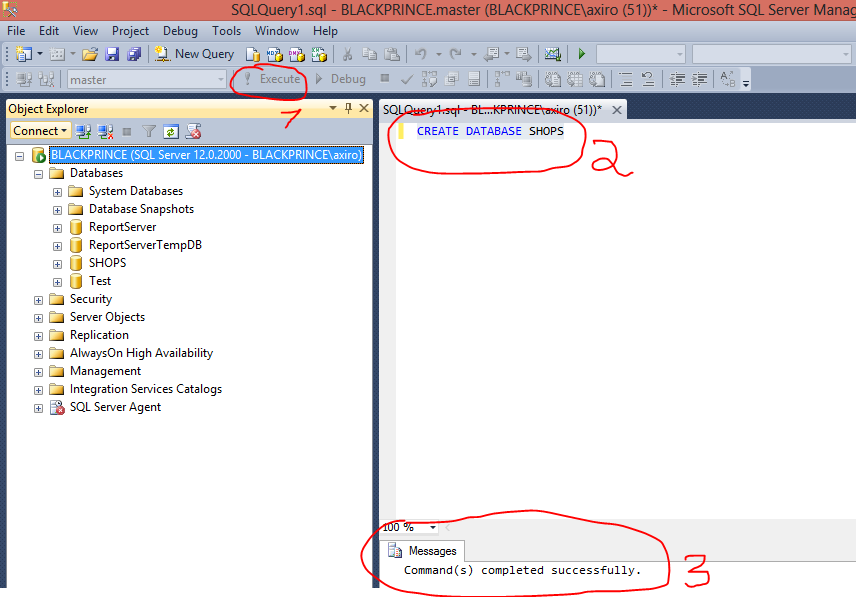This screenshot has width=856, height=597.
Task: Open the Project menu
Action: 130,31
